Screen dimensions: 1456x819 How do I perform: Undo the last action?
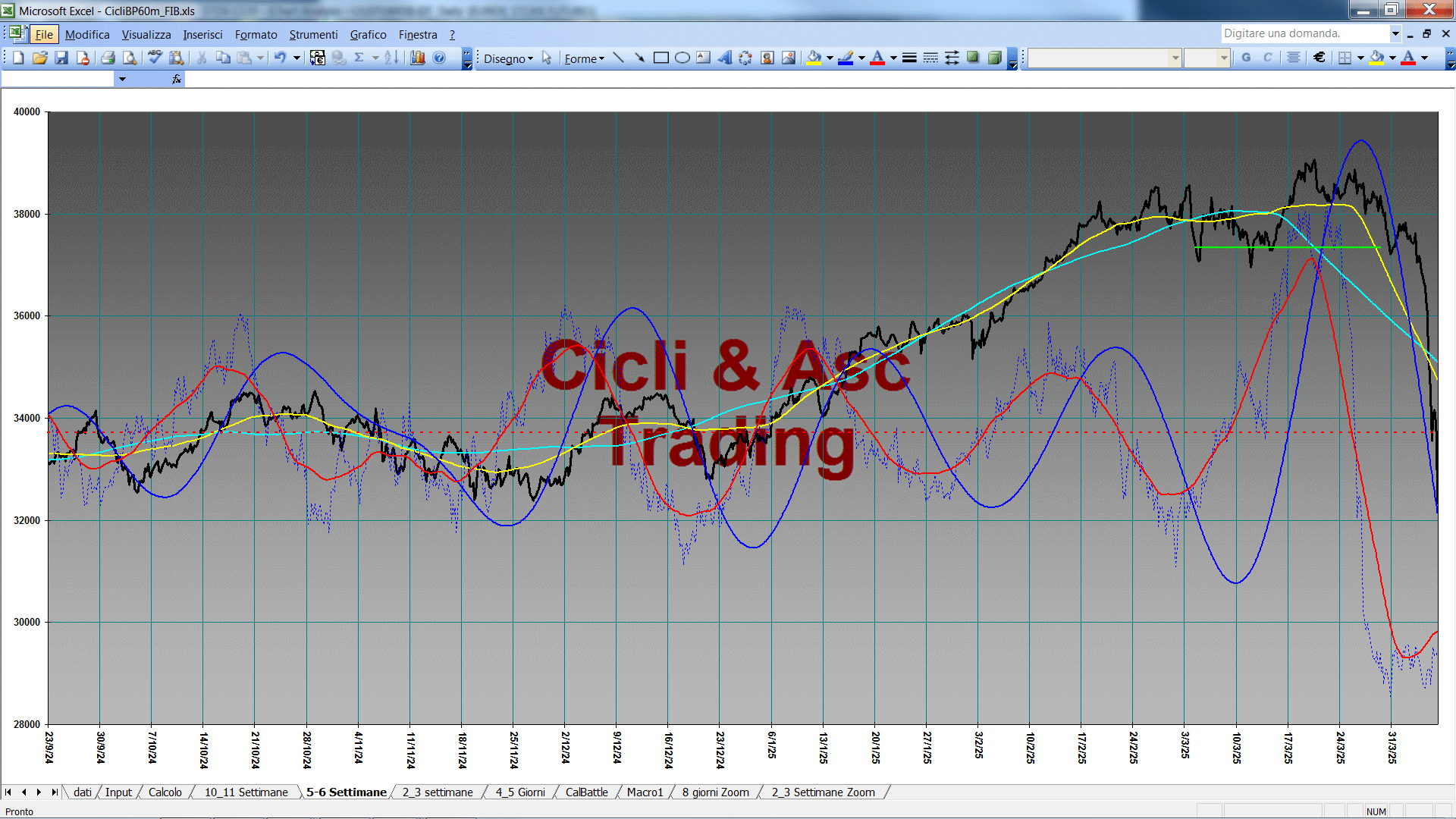(281, 58)
